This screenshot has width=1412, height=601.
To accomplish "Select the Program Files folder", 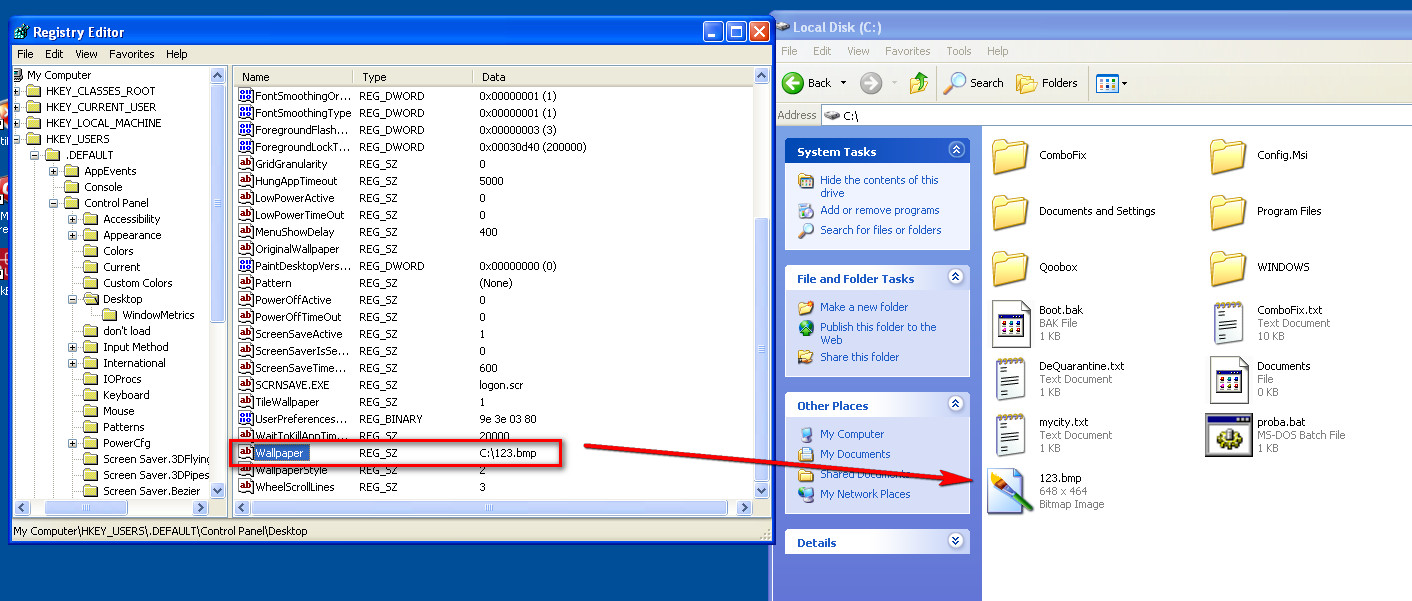I will [1266, 211].
